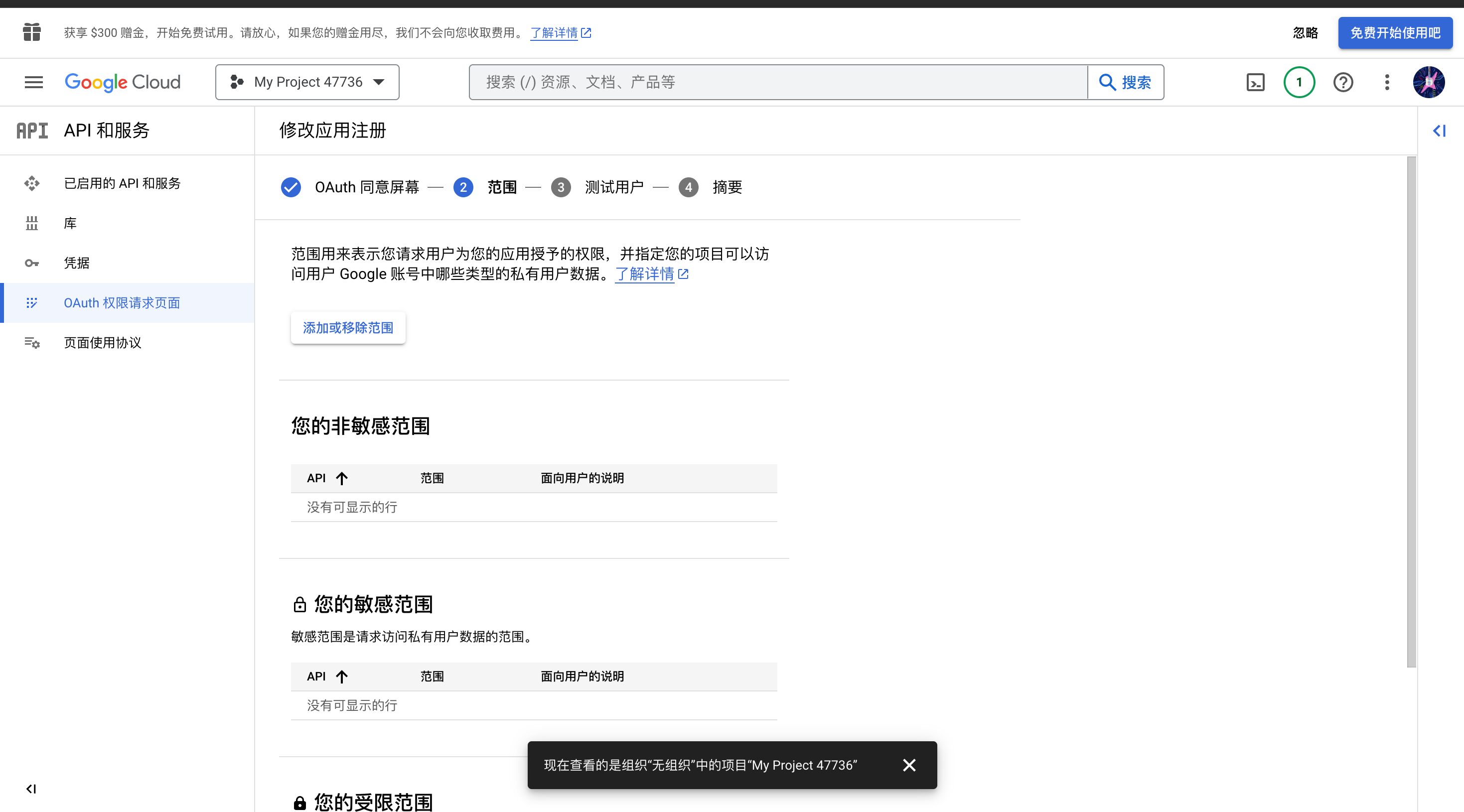Viewport: 1464px width, 812px height.
Task: Open 库 sidebar item
Action: click(127, 223)
